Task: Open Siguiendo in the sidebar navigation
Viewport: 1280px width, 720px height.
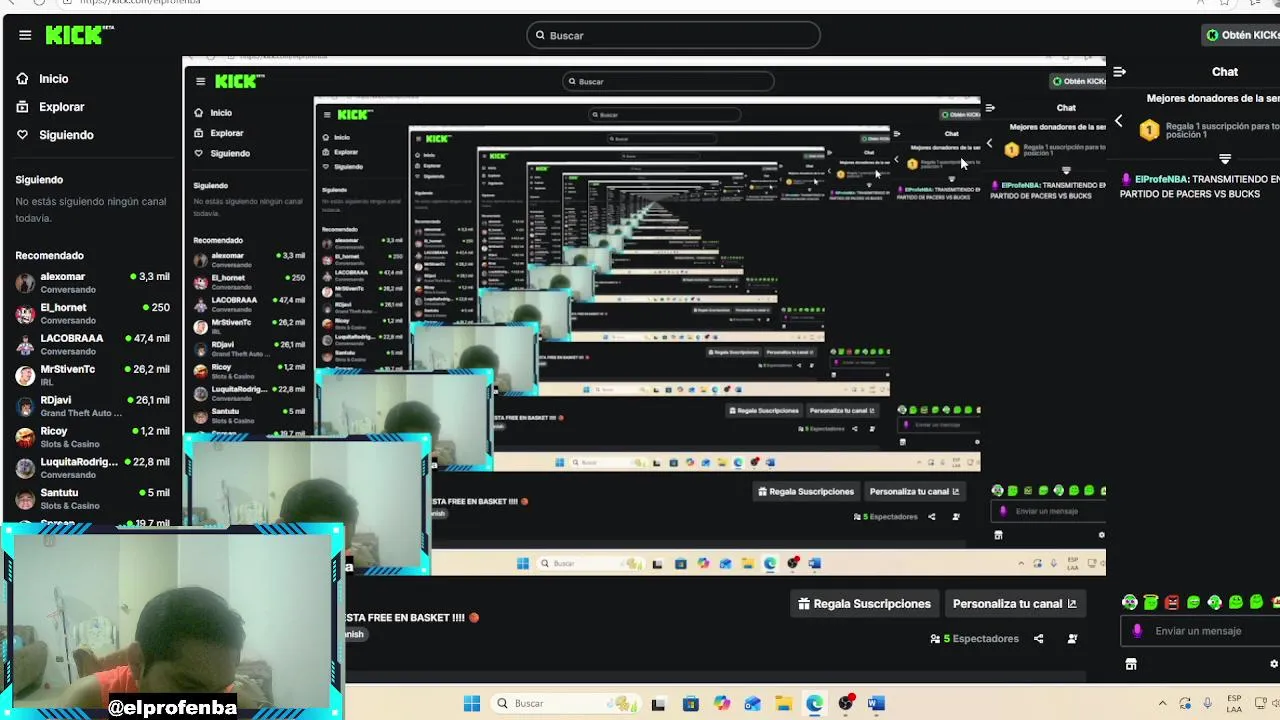Action: pos(66,135)
